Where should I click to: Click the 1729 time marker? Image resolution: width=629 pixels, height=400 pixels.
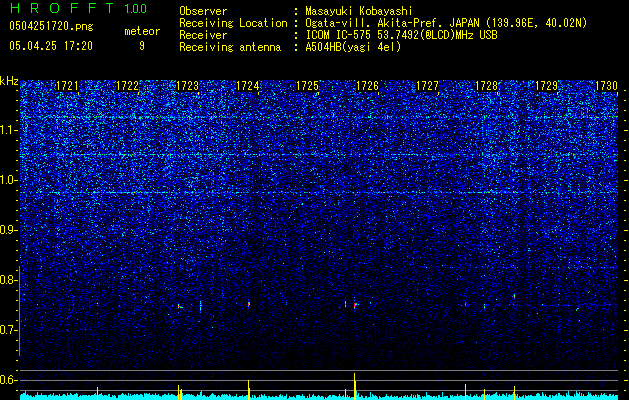547,86
